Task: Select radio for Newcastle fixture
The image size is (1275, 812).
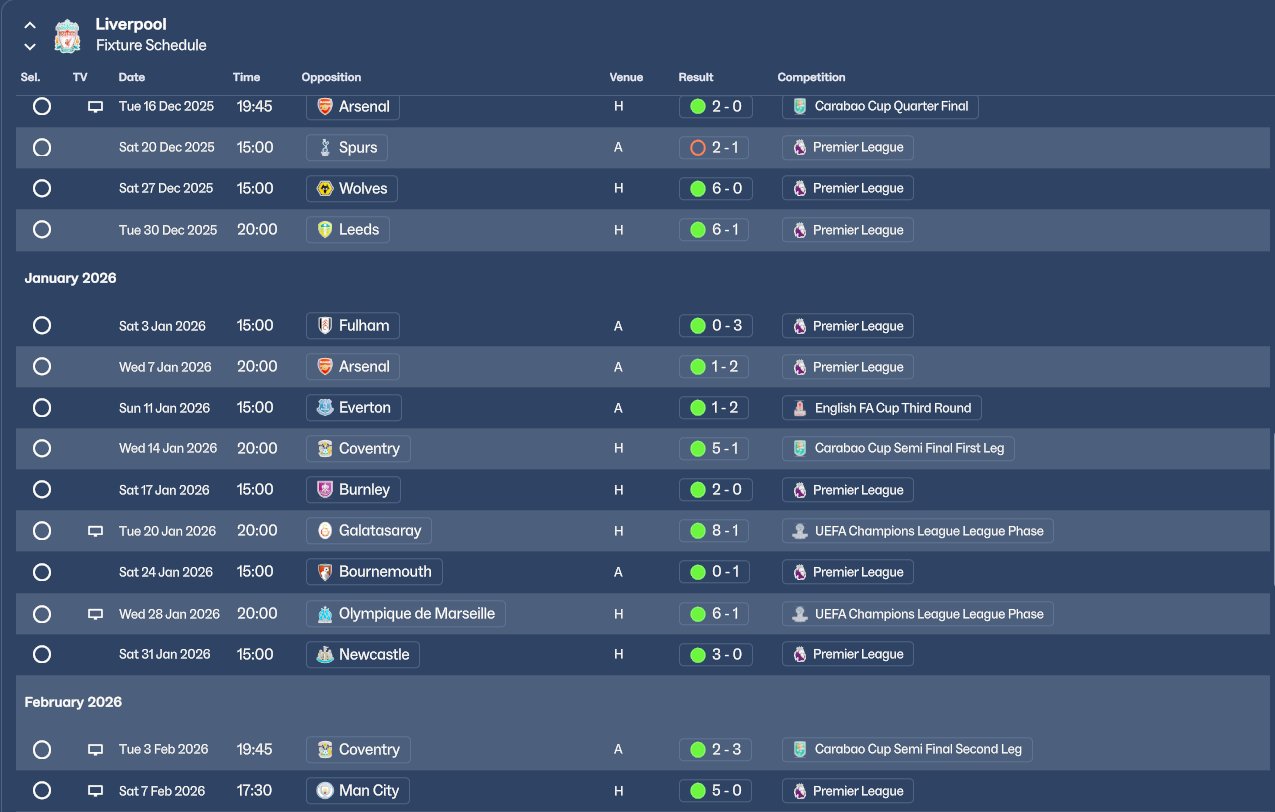Action: tap(42, 654)
